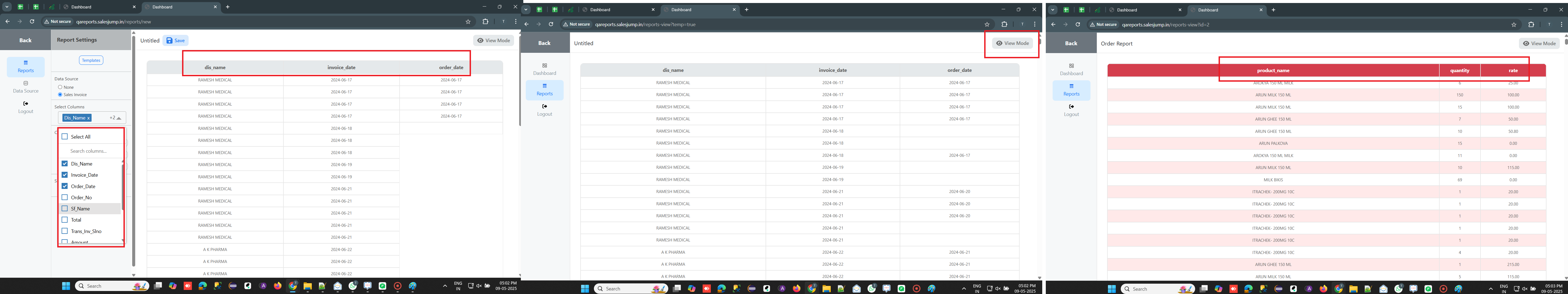Click the Templates button in Report Settings

point(91,60)
